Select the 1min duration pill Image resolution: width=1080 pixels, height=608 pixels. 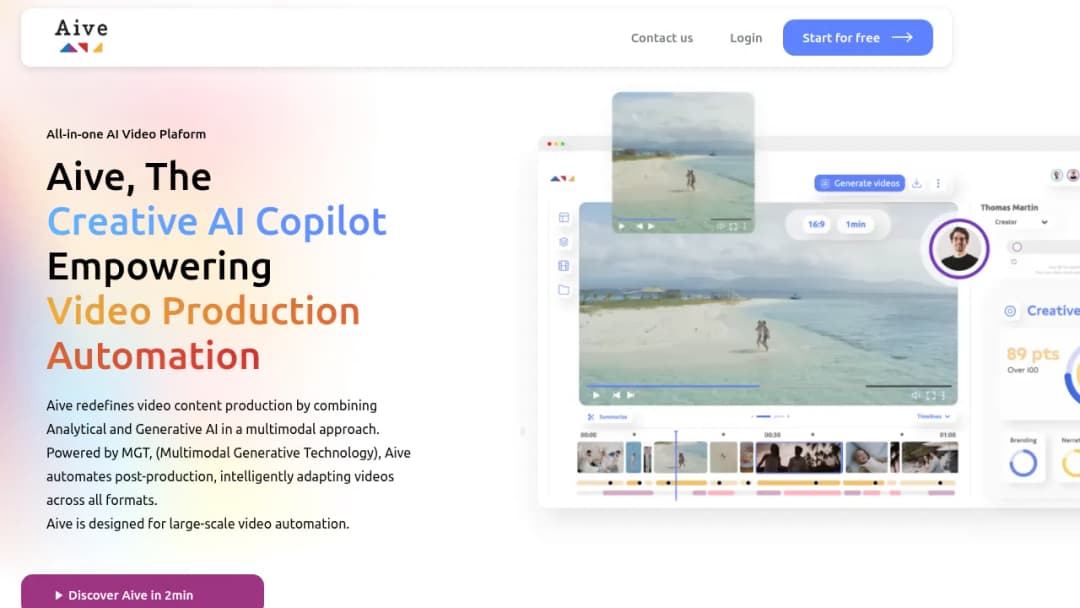[x=855, y=224]
